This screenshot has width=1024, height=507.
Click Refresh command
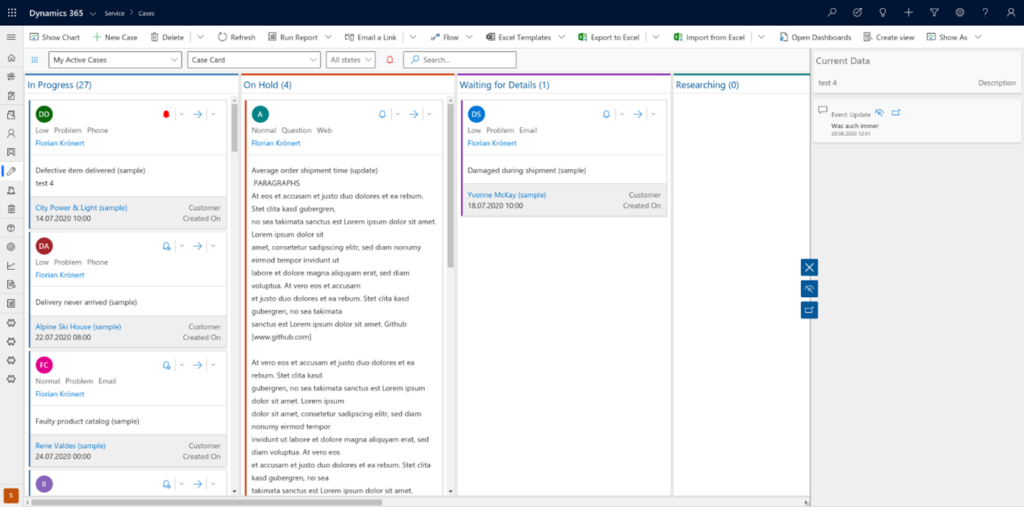click(x=236, y=37)
